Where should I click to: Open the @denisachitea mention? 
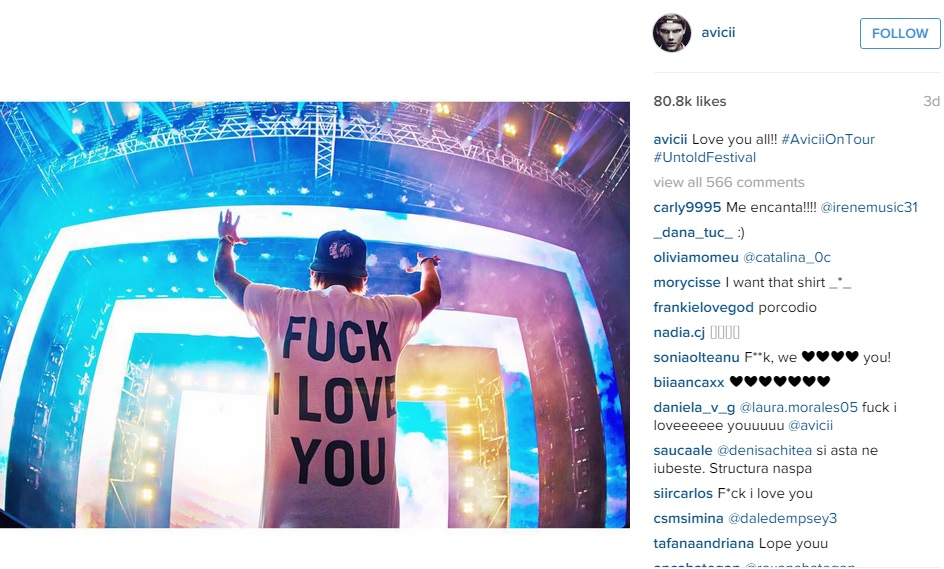tap(765, 450)
